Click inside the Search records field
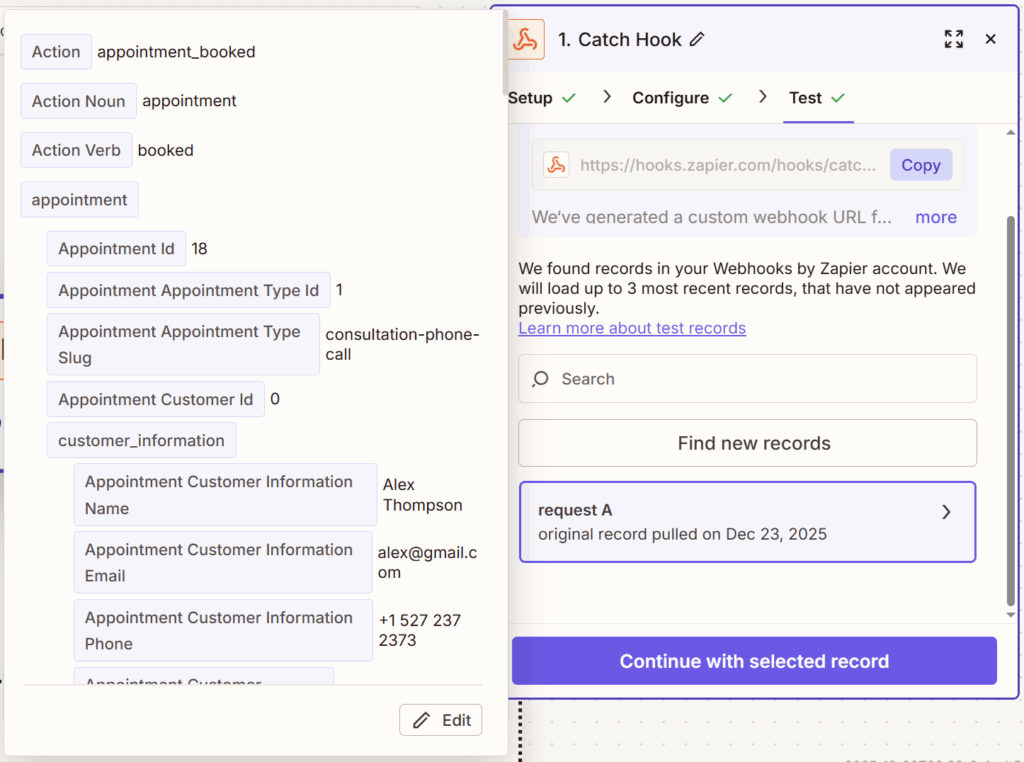 700,379
